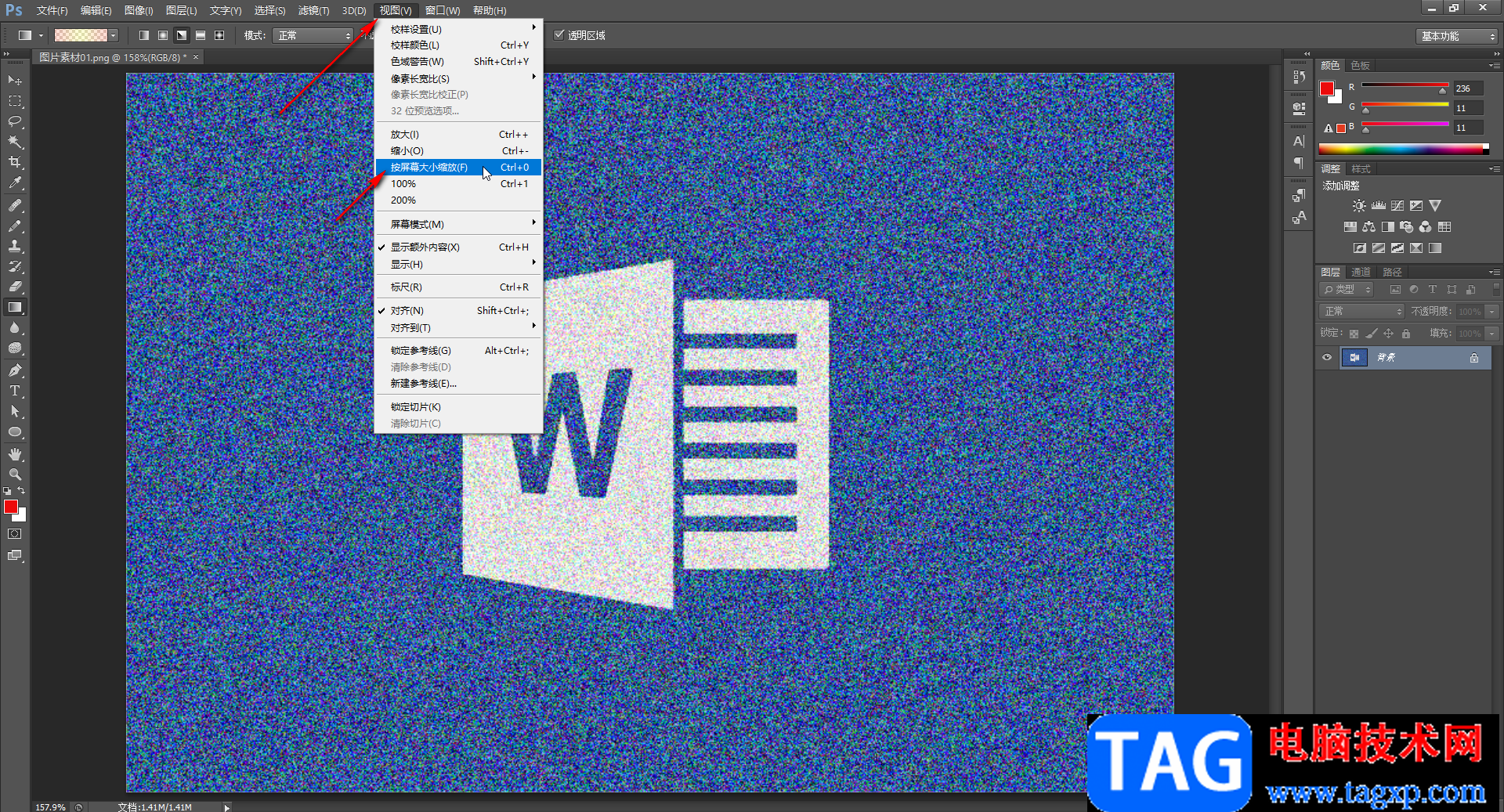Open the gradient mode dropdown
The height and width of the screenshot is (812, 1504).
coord(313,35)
